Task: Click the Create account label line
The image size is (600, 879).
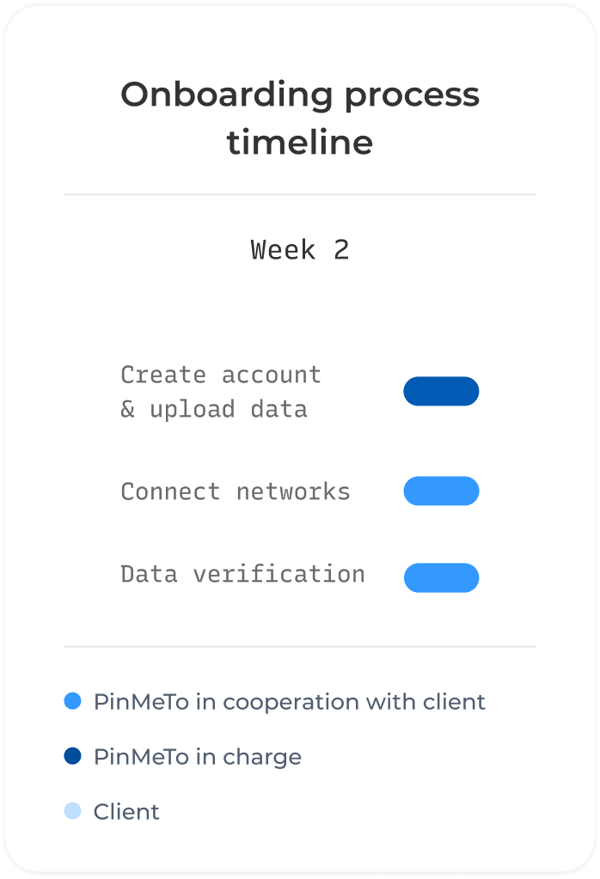Action: pyautogui.click(x=221, y=374)
